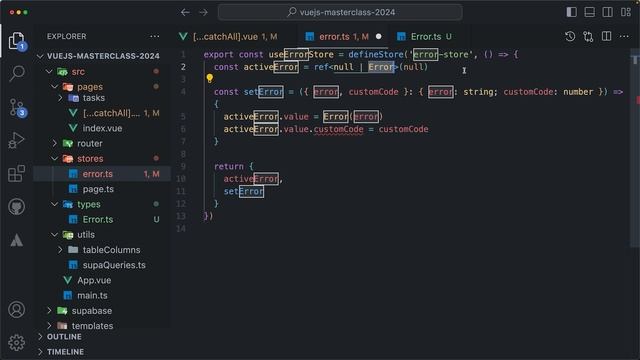Image resolution: width=640 pixels, height=360 pixels.
Task: Open Explorer views and more actions ellipsis
Action: [x=155, y=36]
